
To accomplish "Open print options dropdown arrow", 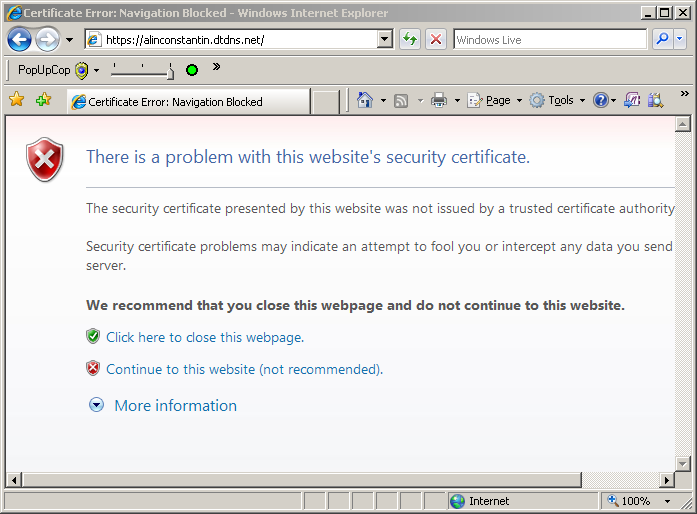I will pos(457,100).
